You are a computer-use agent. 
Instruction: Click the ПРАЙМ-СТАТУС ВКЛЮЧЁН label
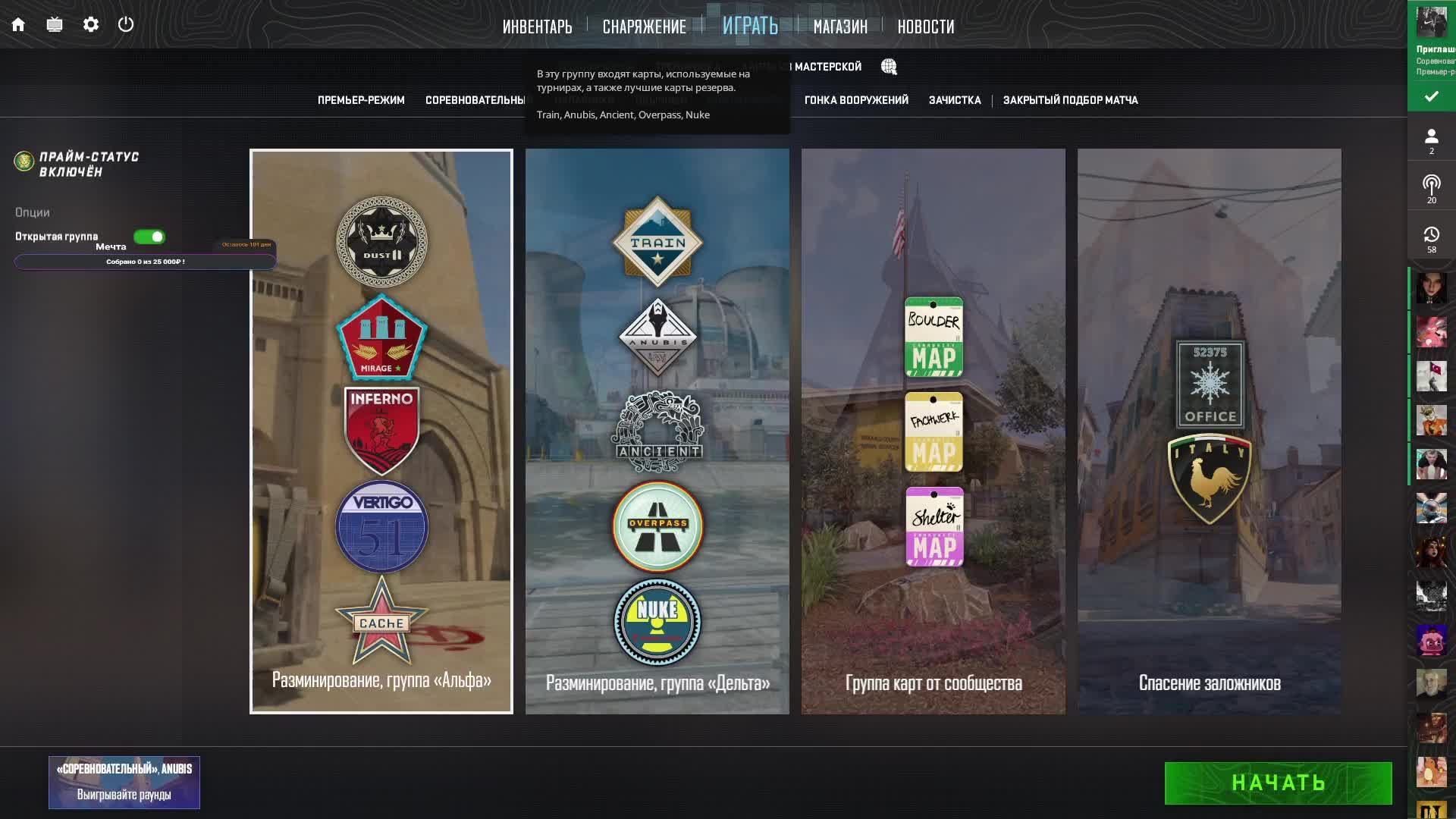(89, 164)
